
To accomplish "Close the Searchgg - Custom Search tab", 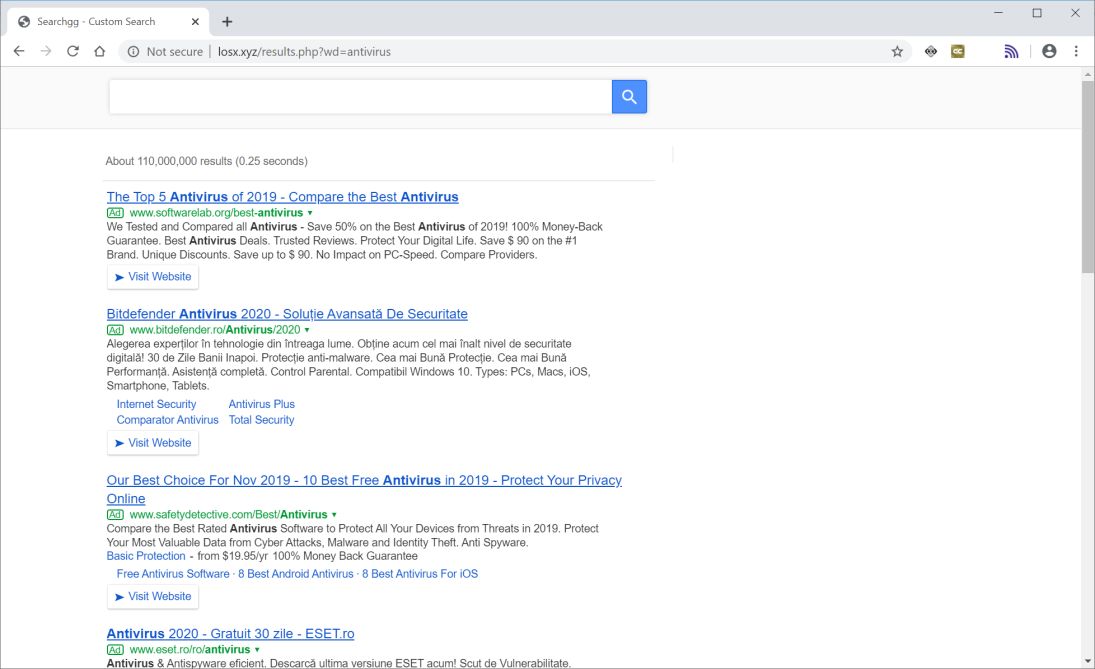I will [196, 22].
